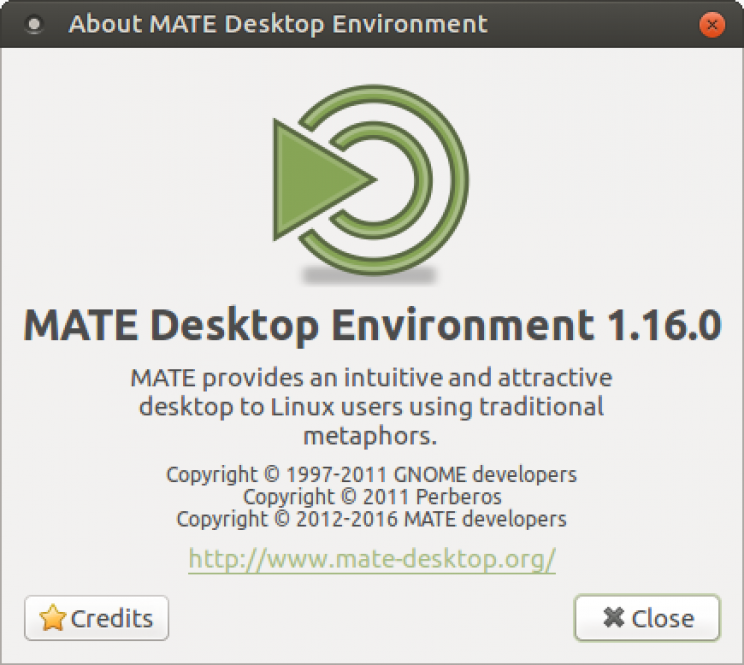Click the "About MATE Desktop Environment" window title

tap(278, 24)
